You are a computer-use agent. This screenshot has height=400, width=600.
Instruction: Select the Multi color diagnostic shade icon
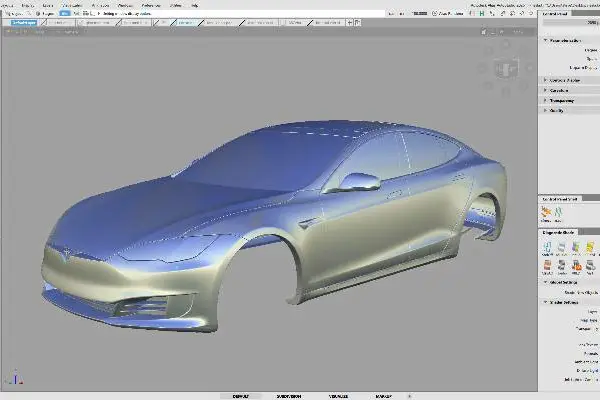point(548,248)
